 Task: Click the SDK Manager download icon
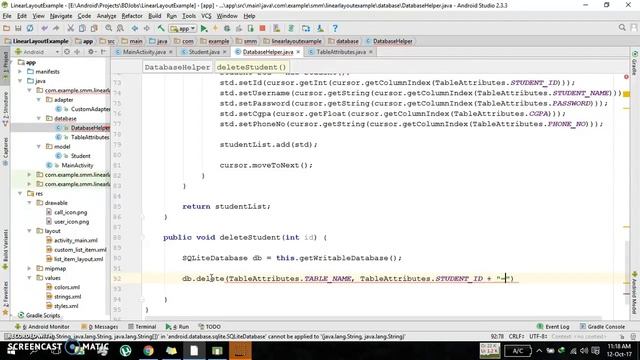(x=320, y=28)
